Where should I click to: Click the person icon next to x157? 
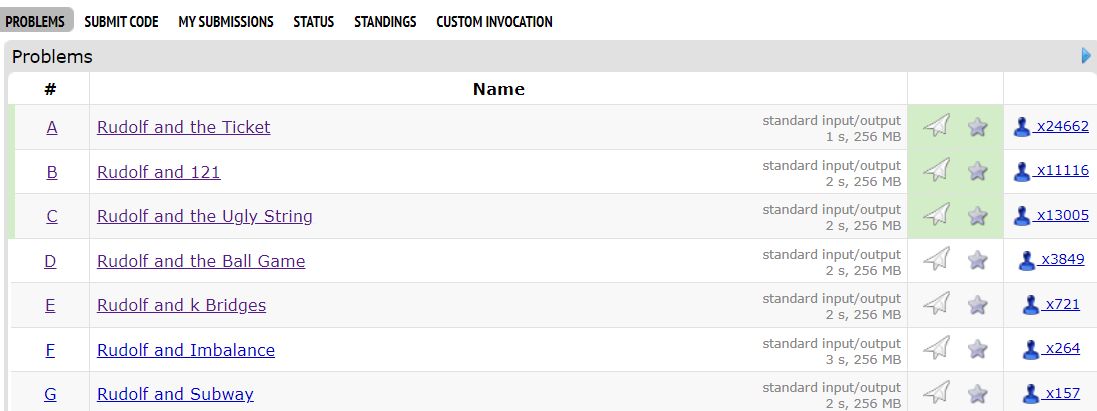tap(1031, 394)
